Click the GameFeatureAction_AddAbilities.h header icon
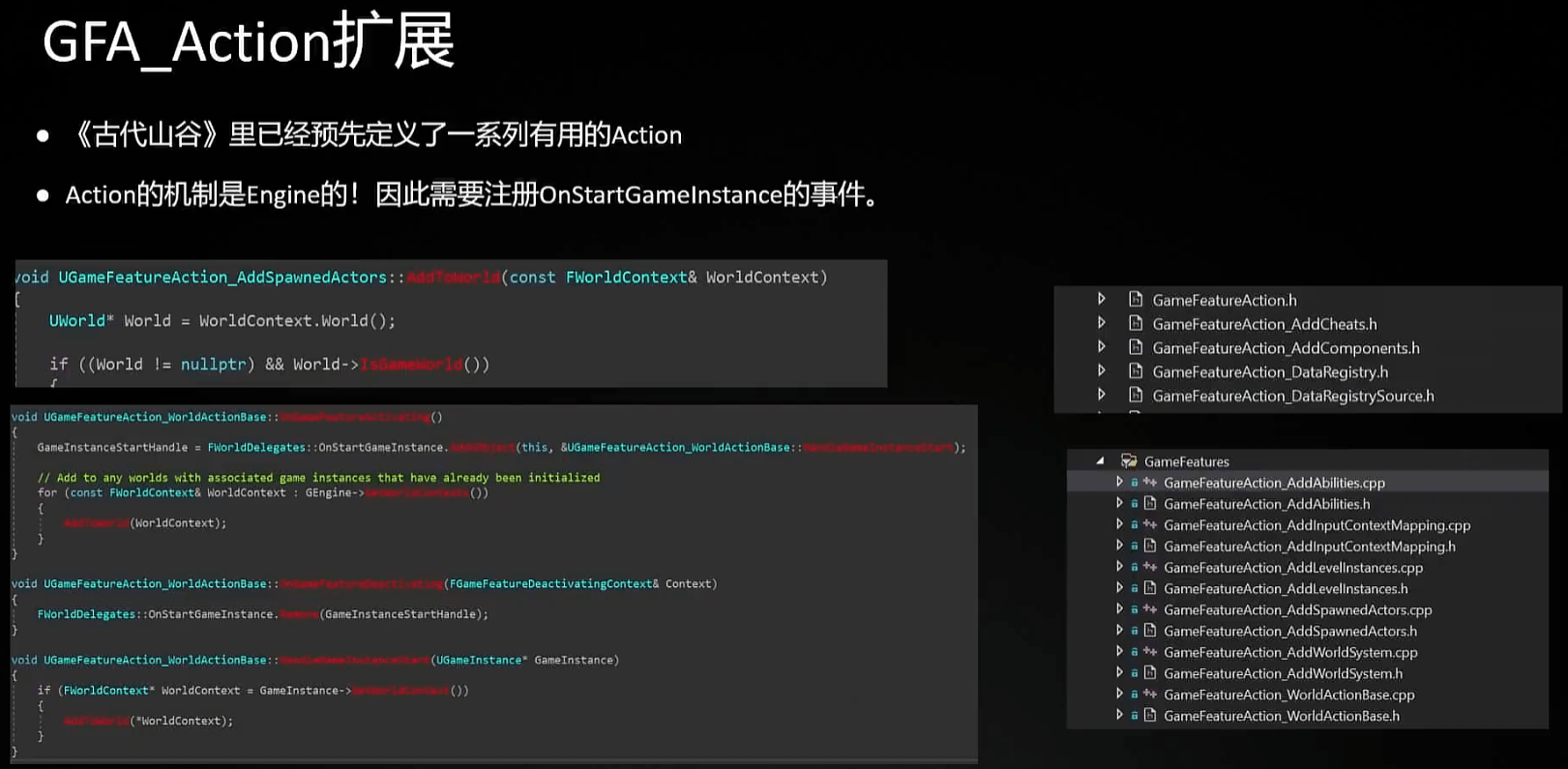Screen dimensions: 1568x769 point(1150,504)
